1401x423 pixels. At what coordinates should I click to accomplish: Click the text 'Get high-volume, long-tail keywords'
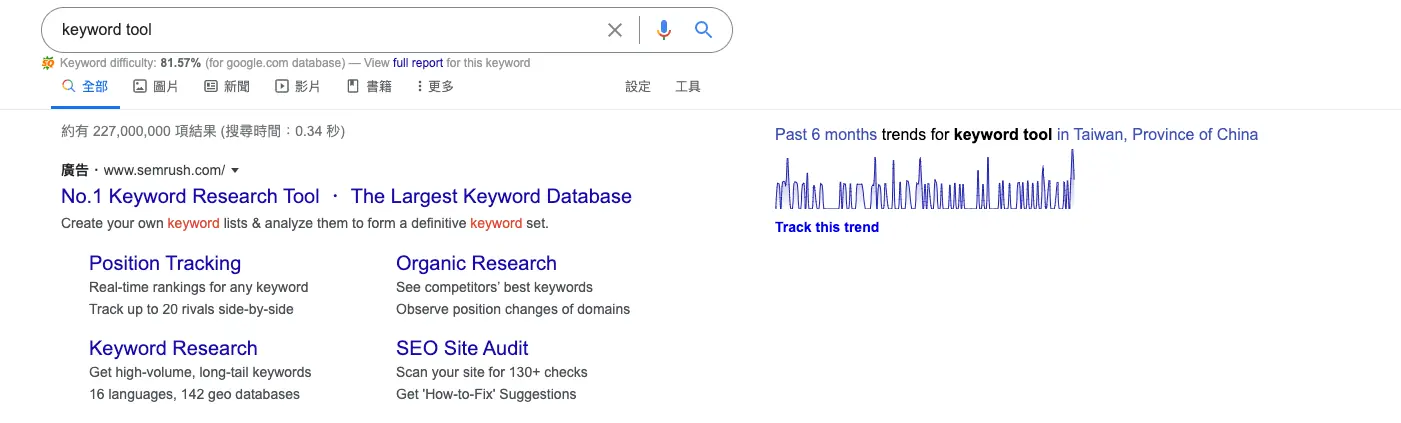(200, 372)
